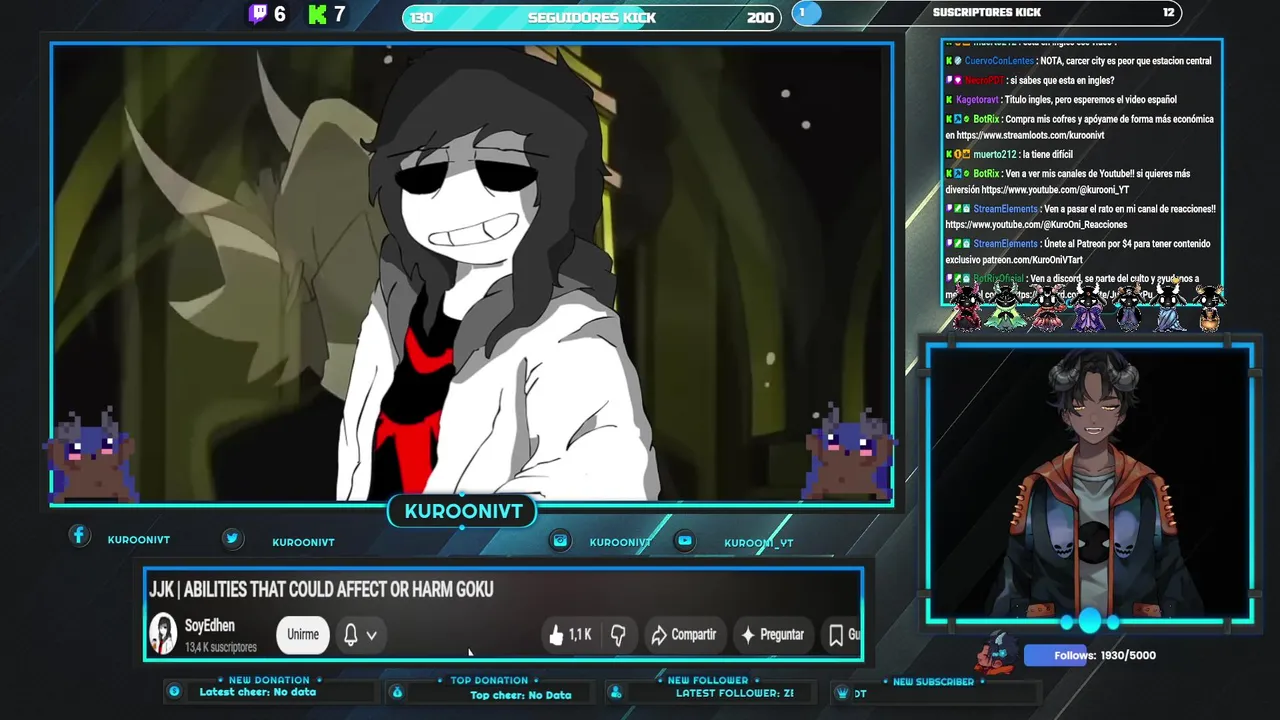Open the streamloots.com/kuroonivt link
Image resolution: width=1280 pixels, height=720 pixels.
(1030, 135)
